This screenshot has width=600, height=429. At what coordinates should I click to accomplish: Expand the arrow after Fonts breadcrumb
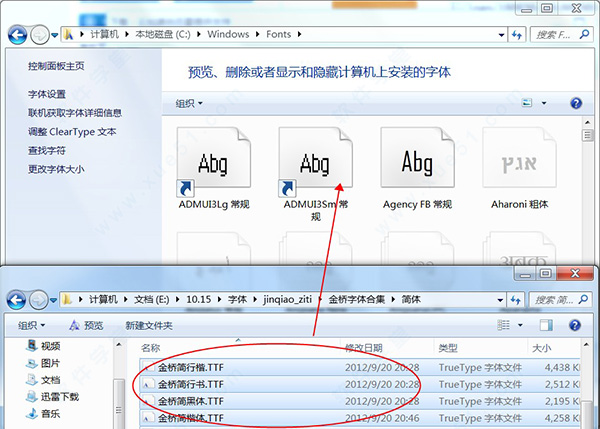click(299, 34)
